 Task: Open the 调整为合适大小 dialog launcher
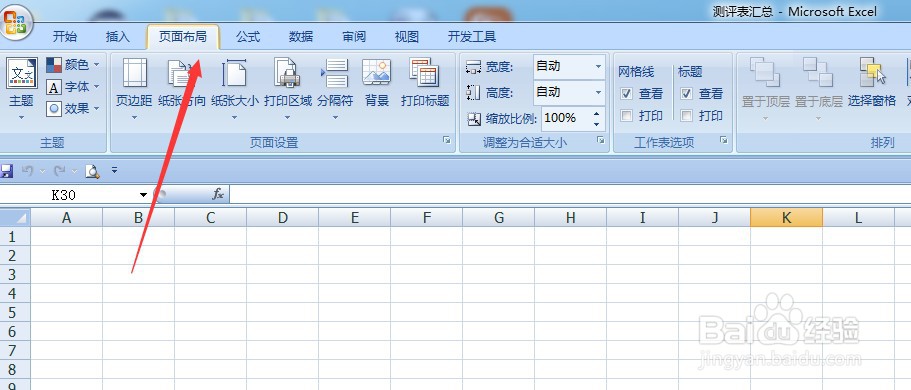tap(601, 140)
